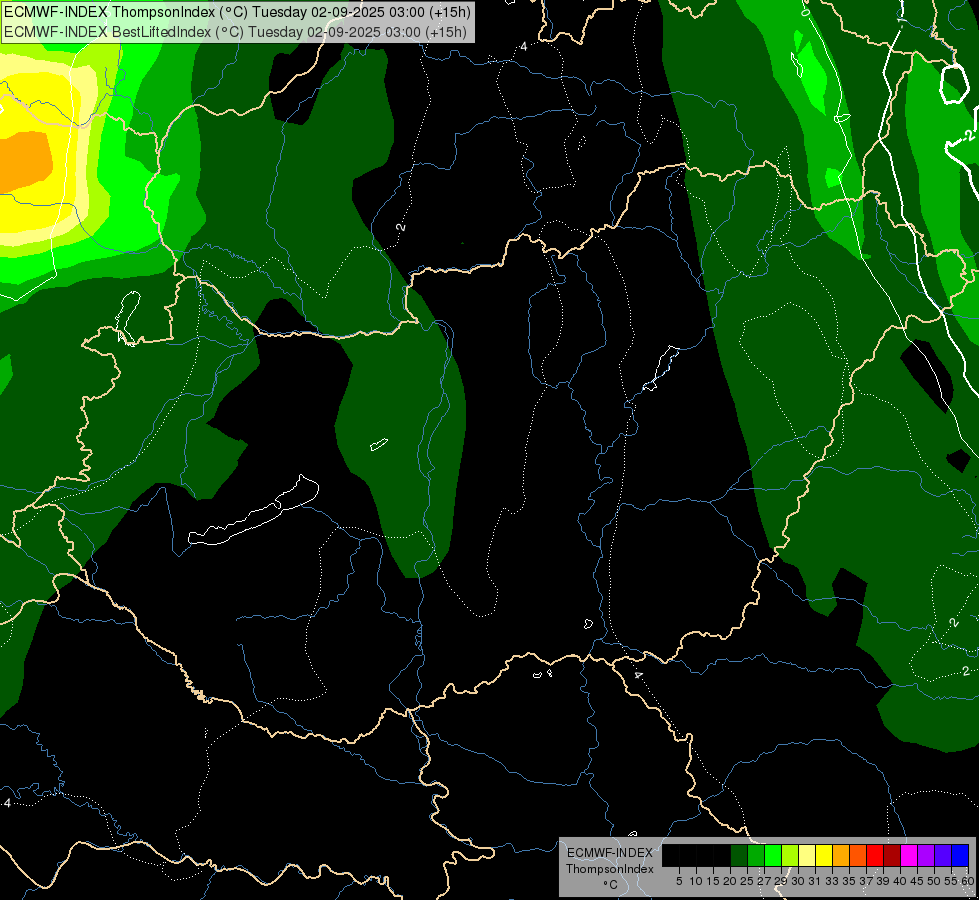Click the legend label ThompsonIndex
This screenshot has height=900, width=979.
610,869
